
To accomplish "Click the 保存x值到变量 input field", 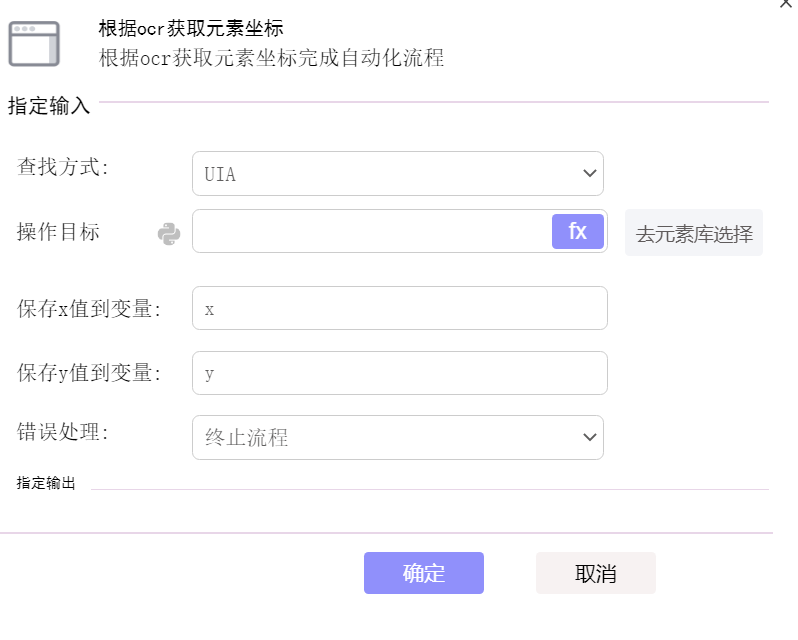I will tap(400, 308).
